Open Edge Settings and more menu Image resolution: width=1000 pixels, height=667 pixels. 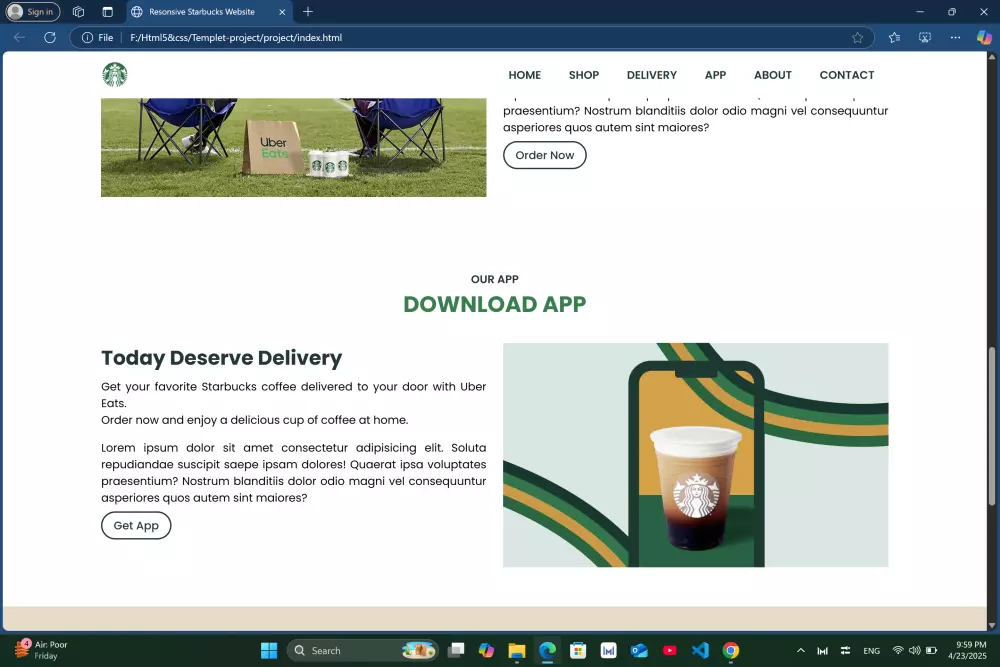955,38
